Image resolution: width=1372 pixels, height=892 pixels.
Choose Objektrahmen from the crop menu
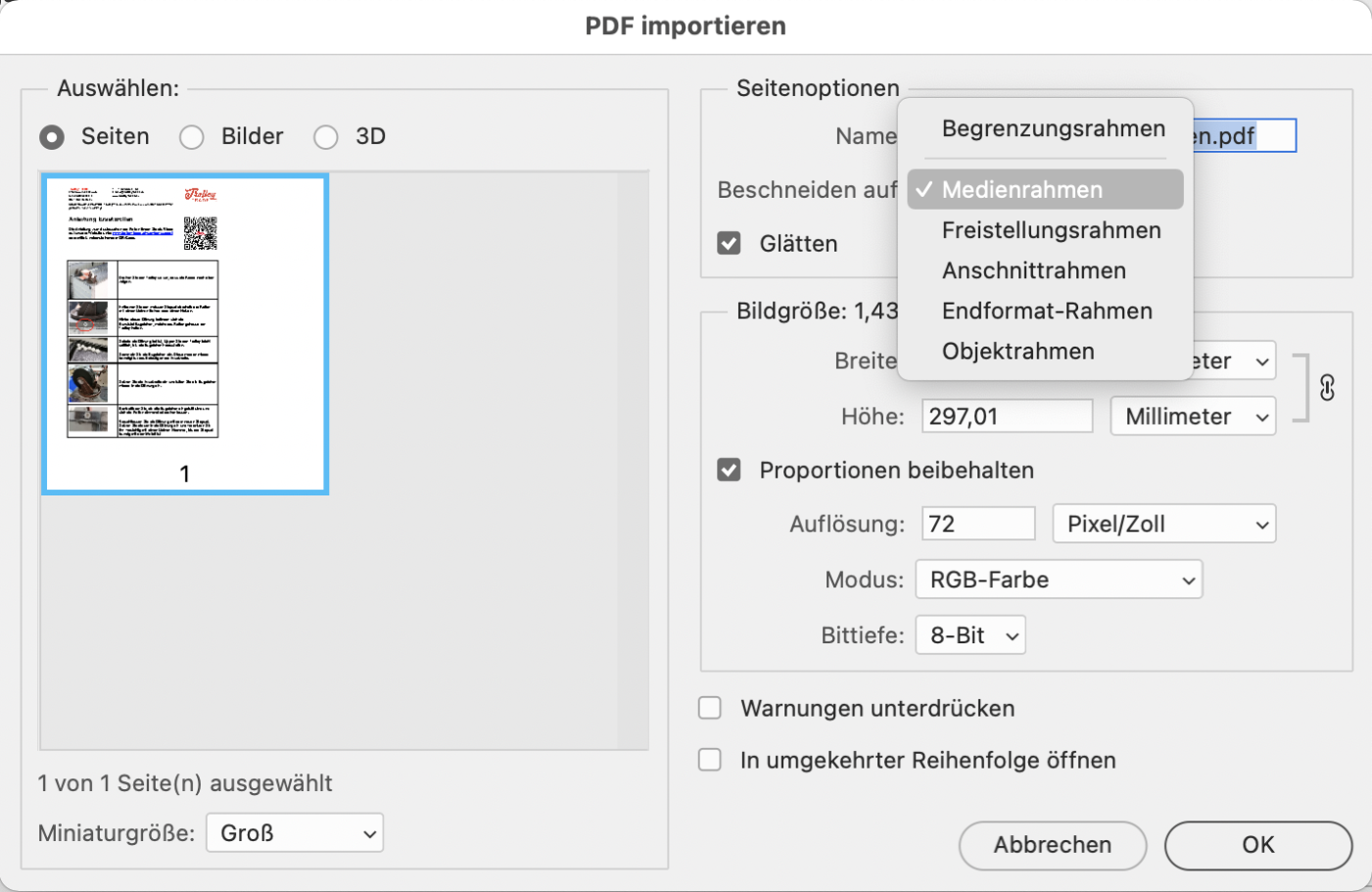[x=1045, y=351]
